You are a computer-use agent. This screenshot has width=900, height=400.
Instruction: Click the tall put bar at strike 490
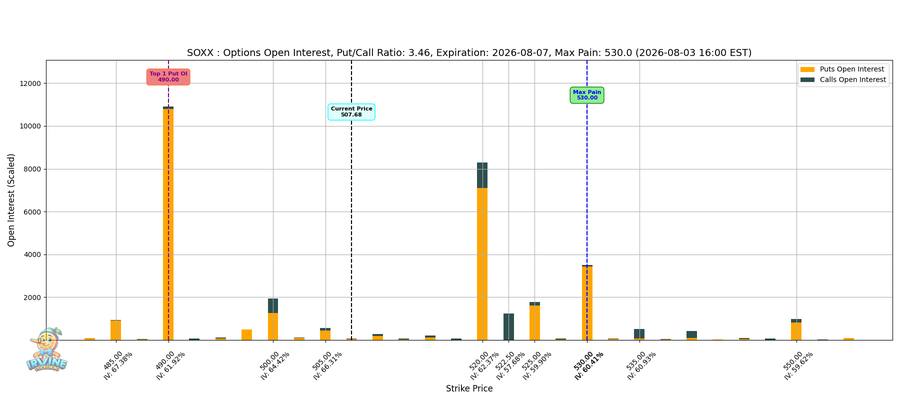(168, 224)
